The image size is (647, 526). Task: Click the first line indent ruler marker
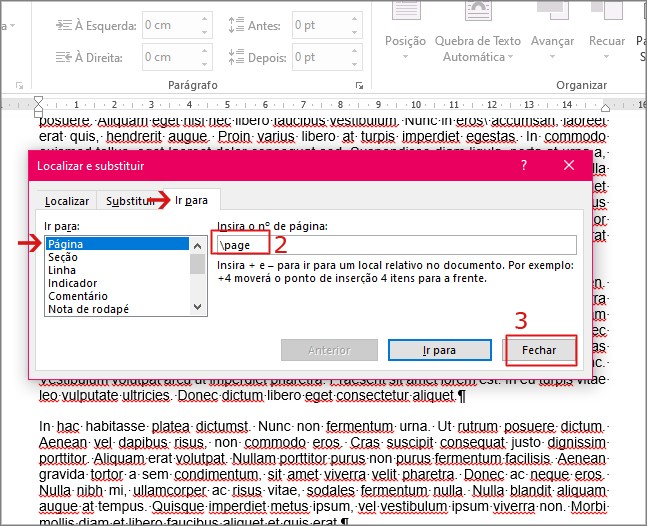[38, 99]
